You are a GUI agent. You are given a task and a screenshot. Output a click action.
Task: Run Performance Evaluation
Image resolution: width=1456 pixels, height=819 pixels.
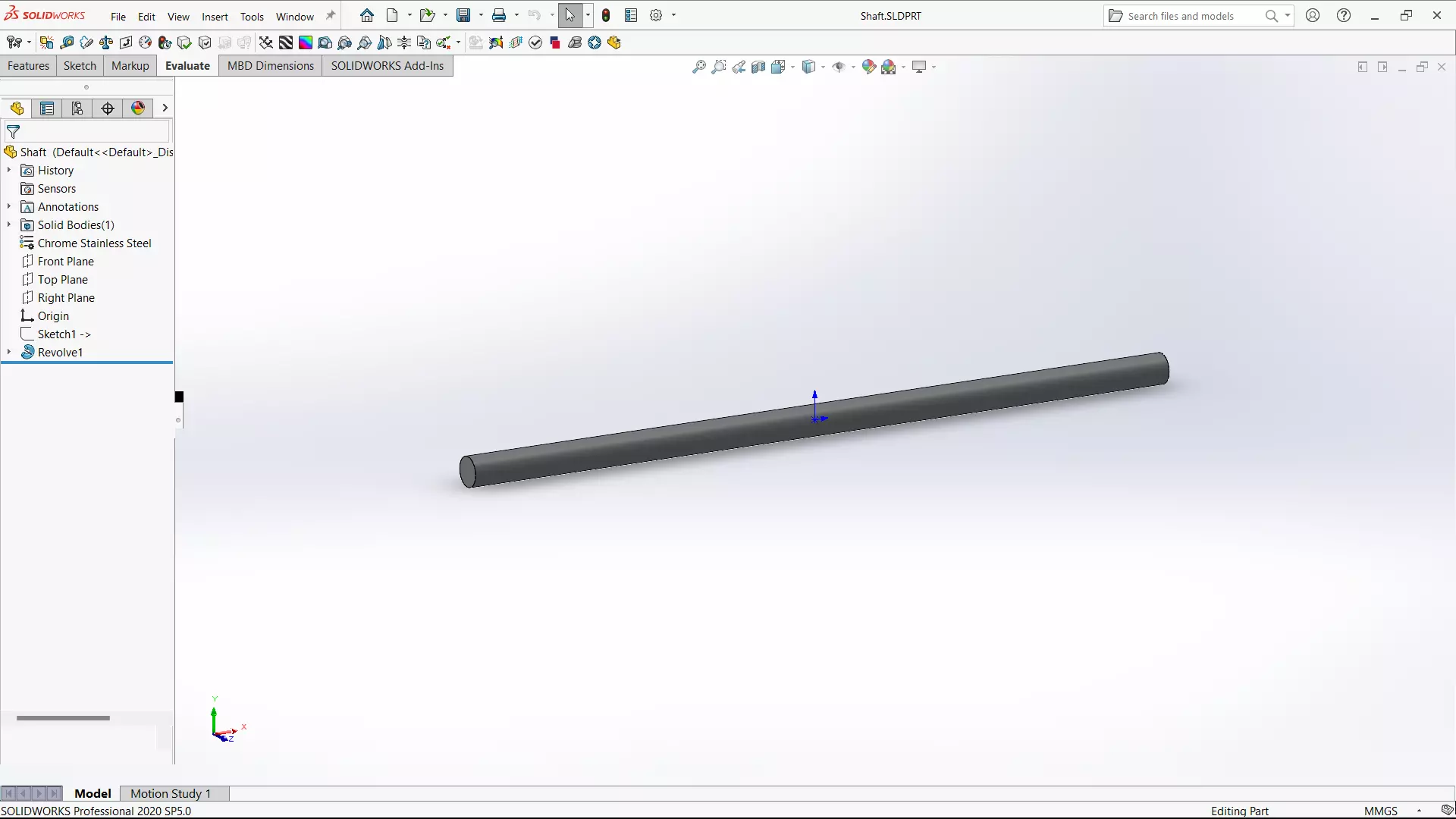[165, 42]
